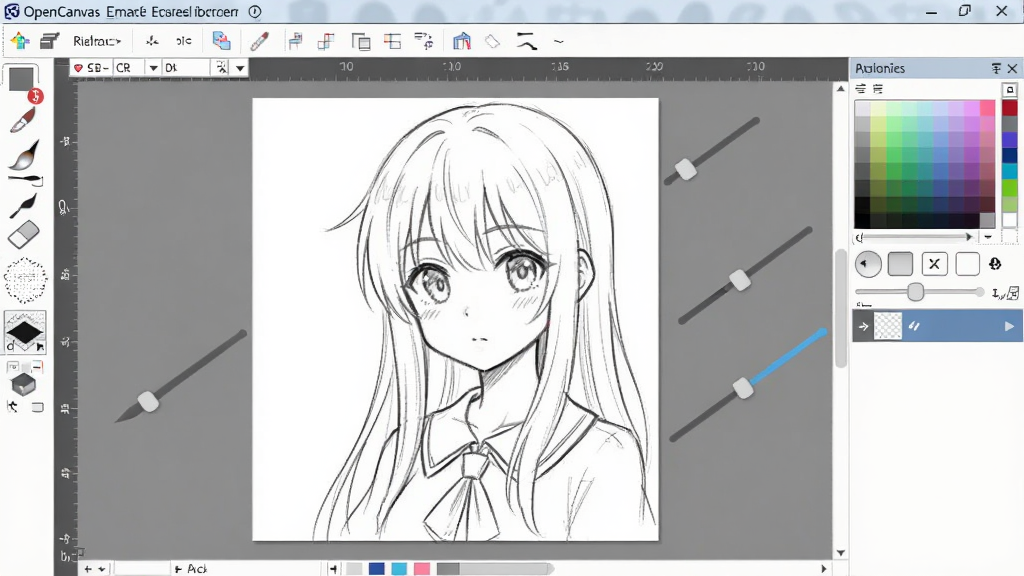
Task: Toggle the gray square button in panel
Action: pos(900,264)
